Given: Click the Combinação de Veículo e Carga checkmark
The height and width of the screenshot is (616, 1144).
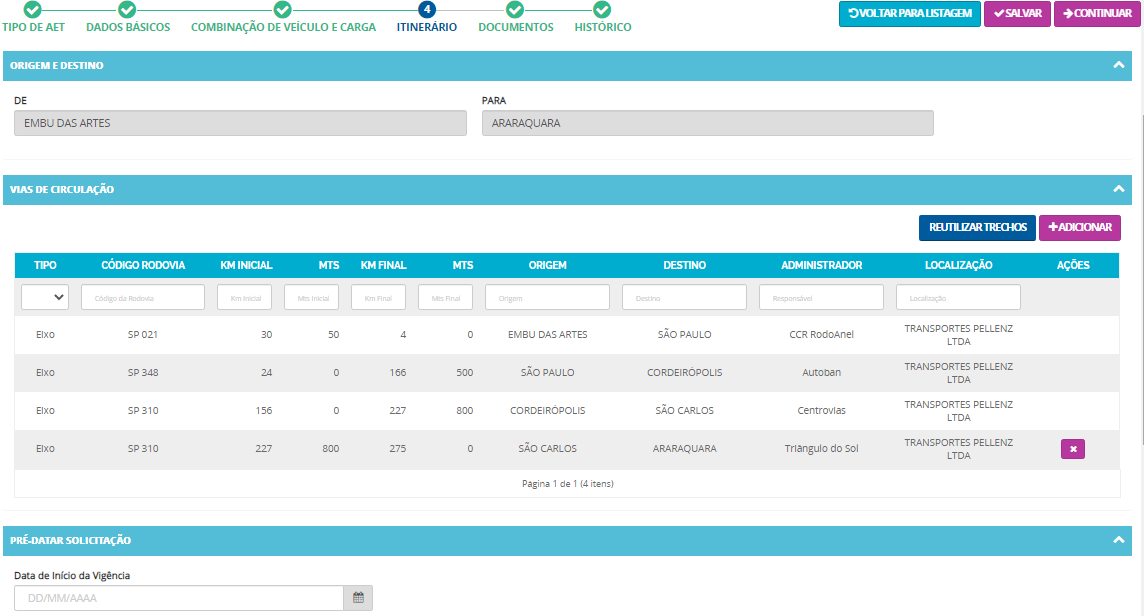Looking at the screenshot, I should pyautogui.click(x=283, y=10).
